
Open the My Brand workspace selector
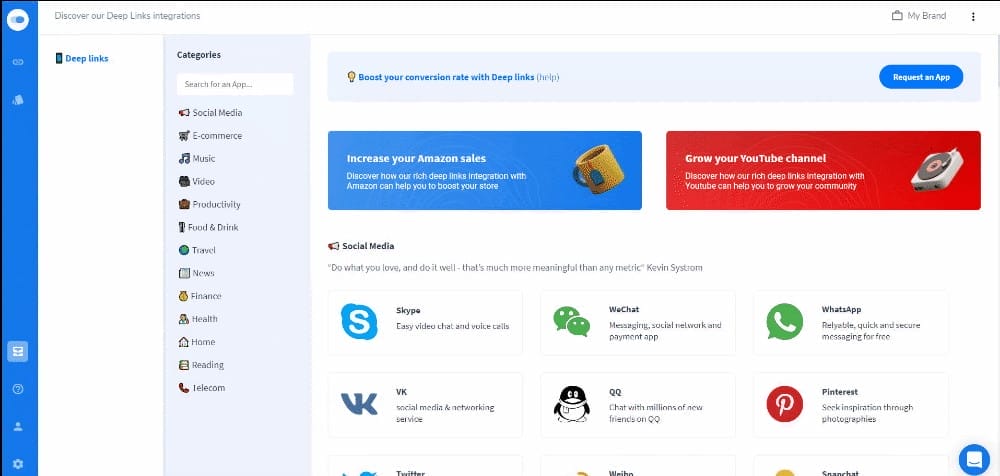tap(918, 16)
